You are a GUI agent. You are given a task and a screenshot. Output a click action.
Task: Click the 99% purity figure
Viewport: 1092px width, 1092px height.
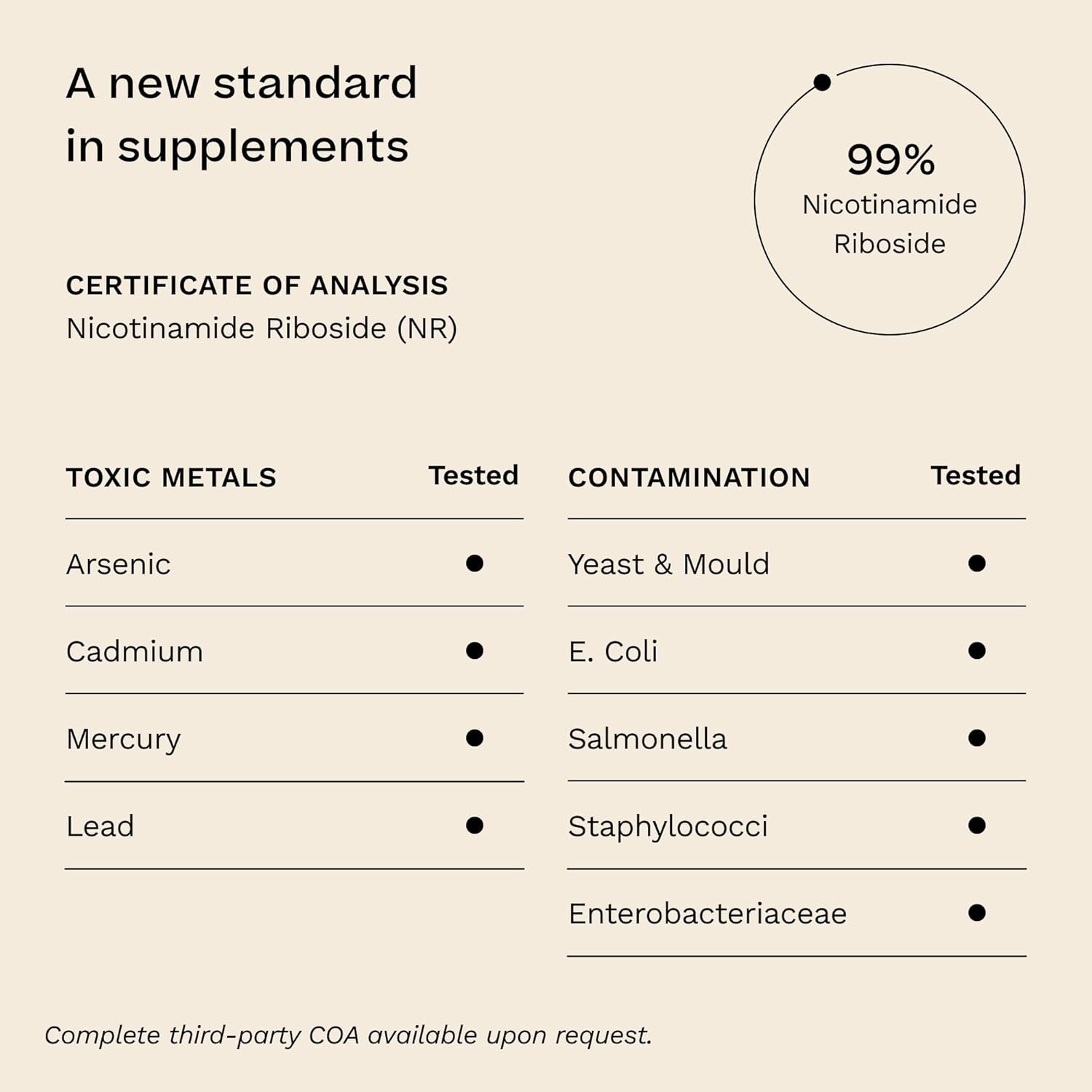[x=890, y=159]
